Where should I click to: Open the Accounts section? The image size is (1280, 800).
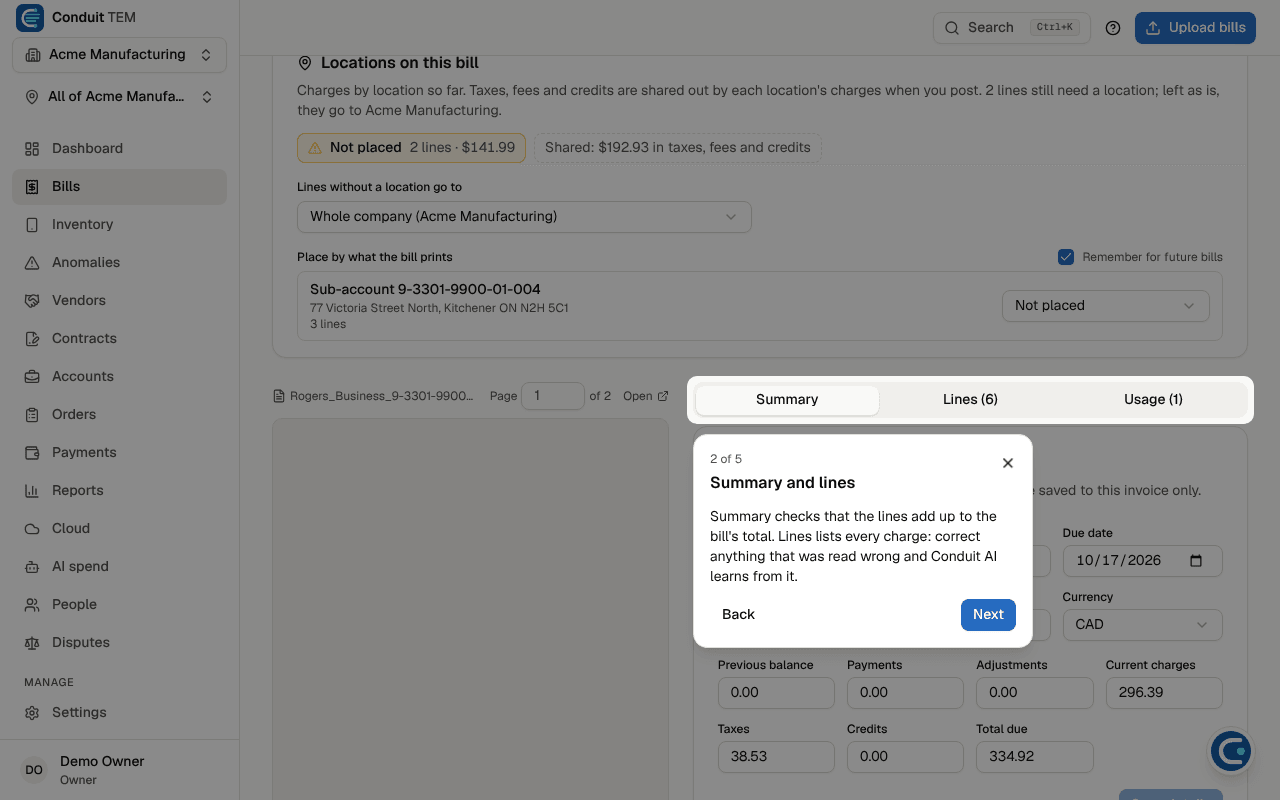(119, 376)
